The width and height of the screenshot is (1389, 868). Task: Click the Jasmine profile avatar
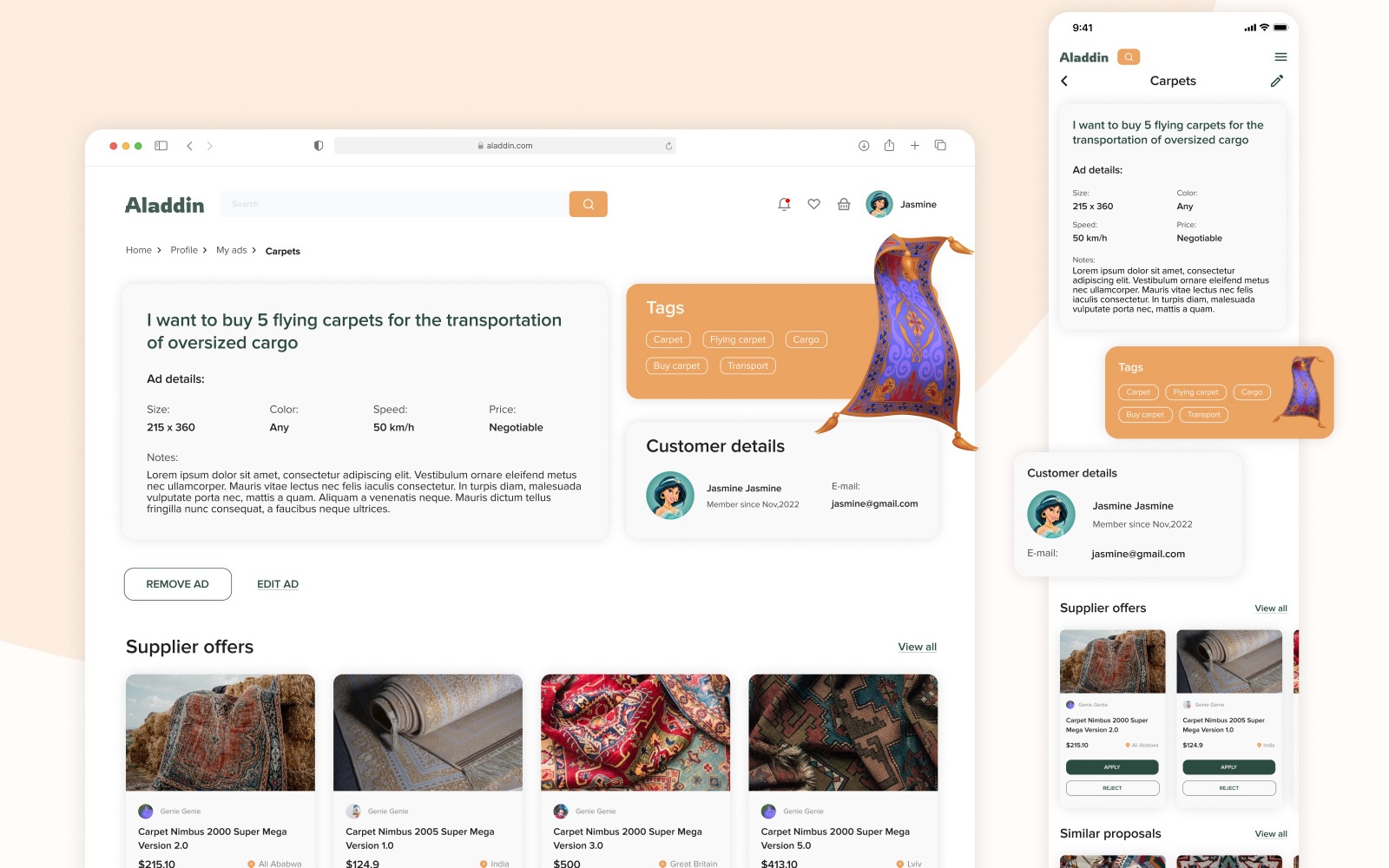[x=879, y=204]
